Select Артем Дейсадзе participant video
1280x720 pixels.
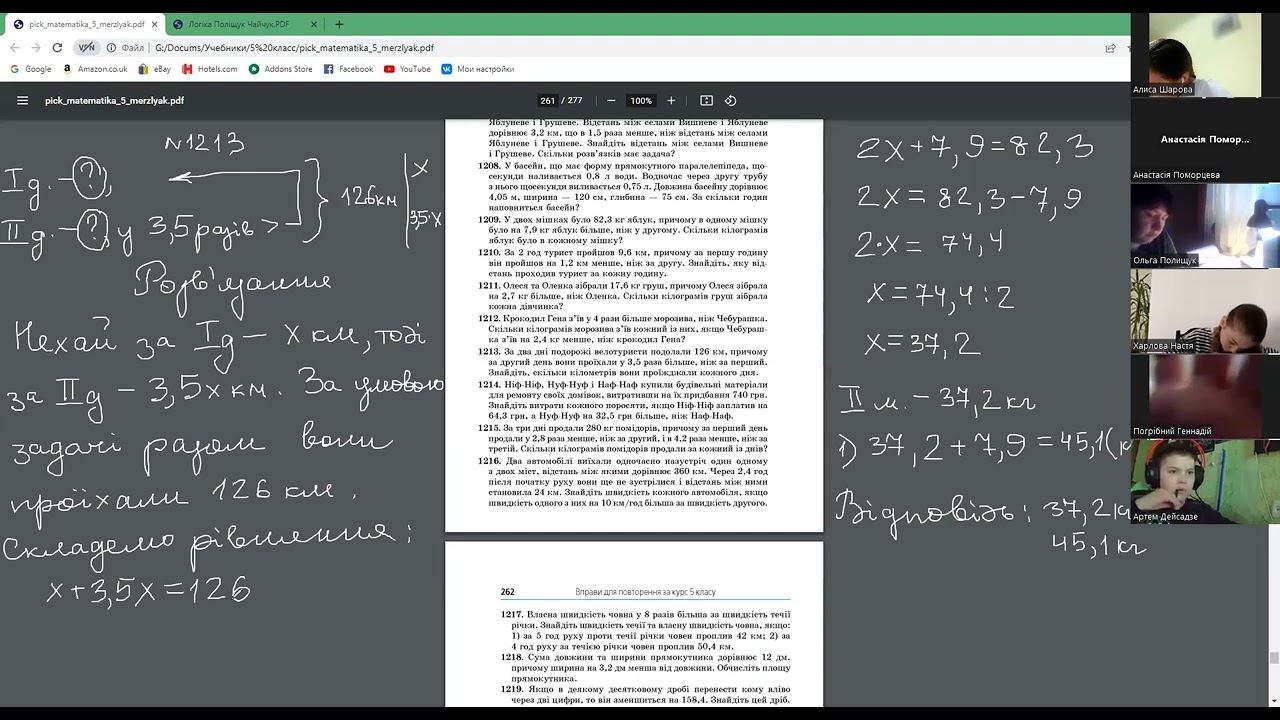tap(1205, 481)
